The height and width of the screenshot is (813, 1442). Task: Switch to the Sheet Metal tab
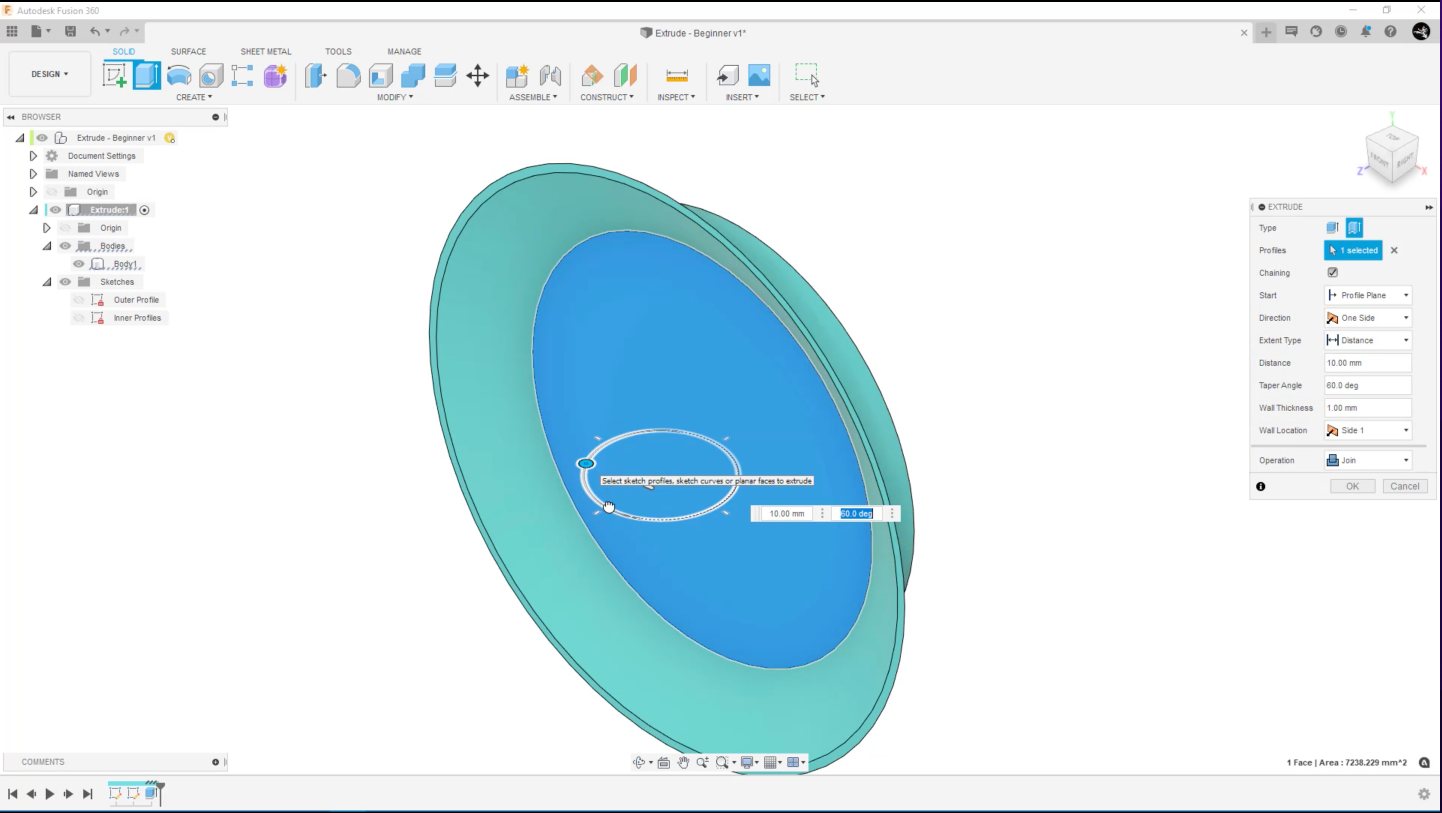coord(265,52)
